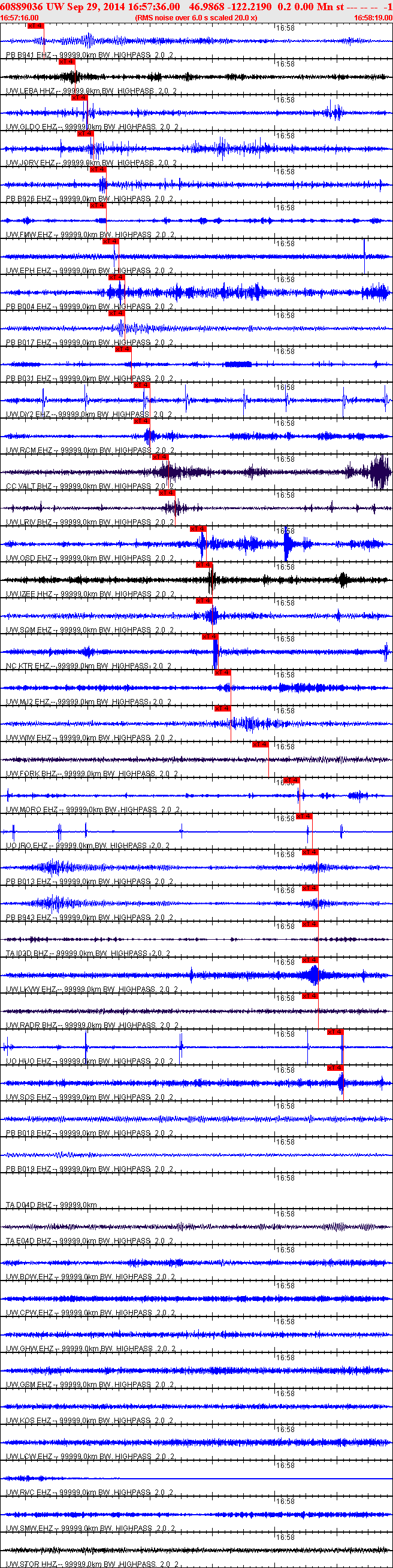Select the UW CPW EHZ station label
The image size is (393, 1568).
91,1312
